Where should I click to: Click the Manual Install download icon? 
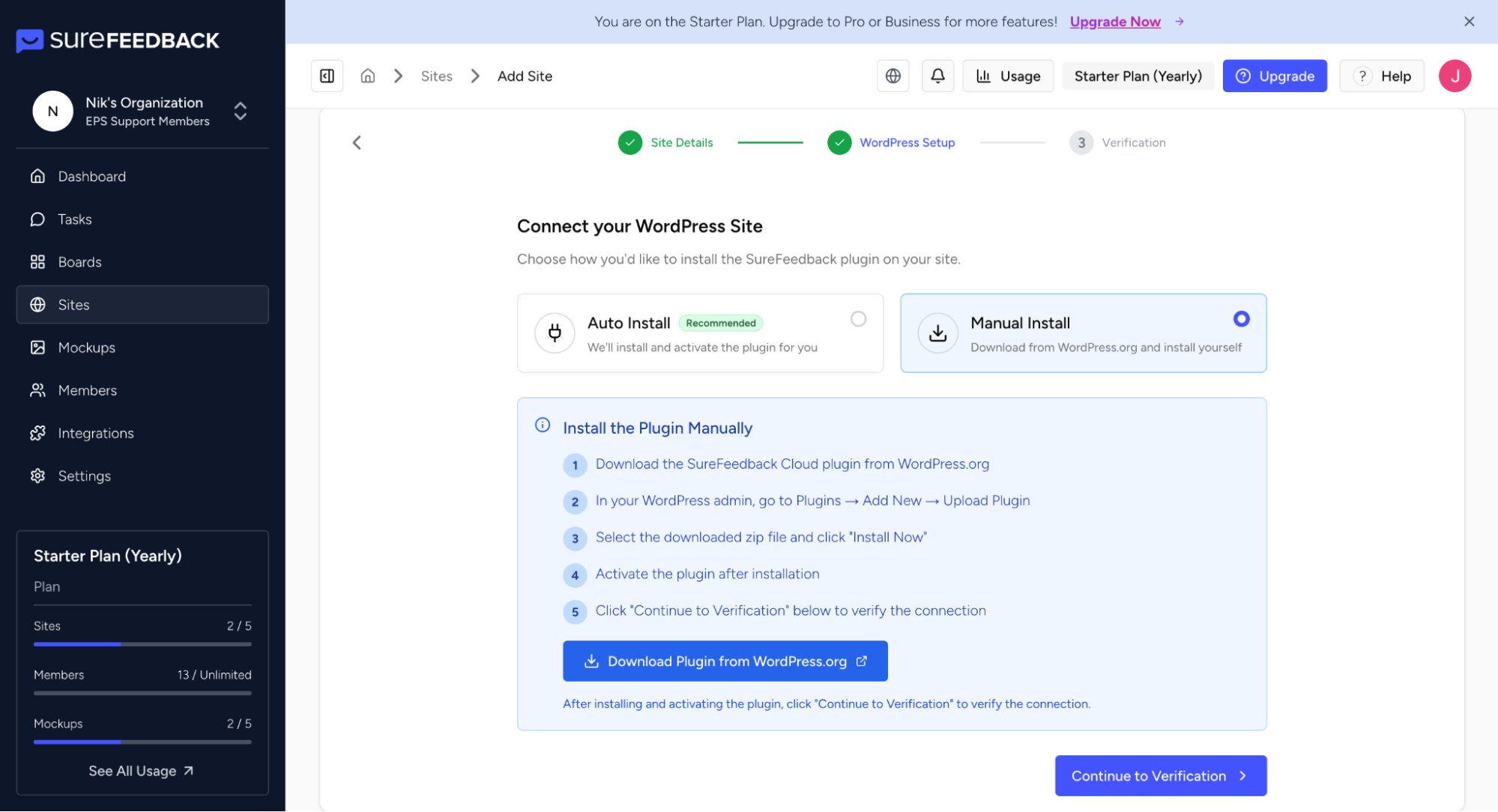pyautogui.click(x=937, y=333)
